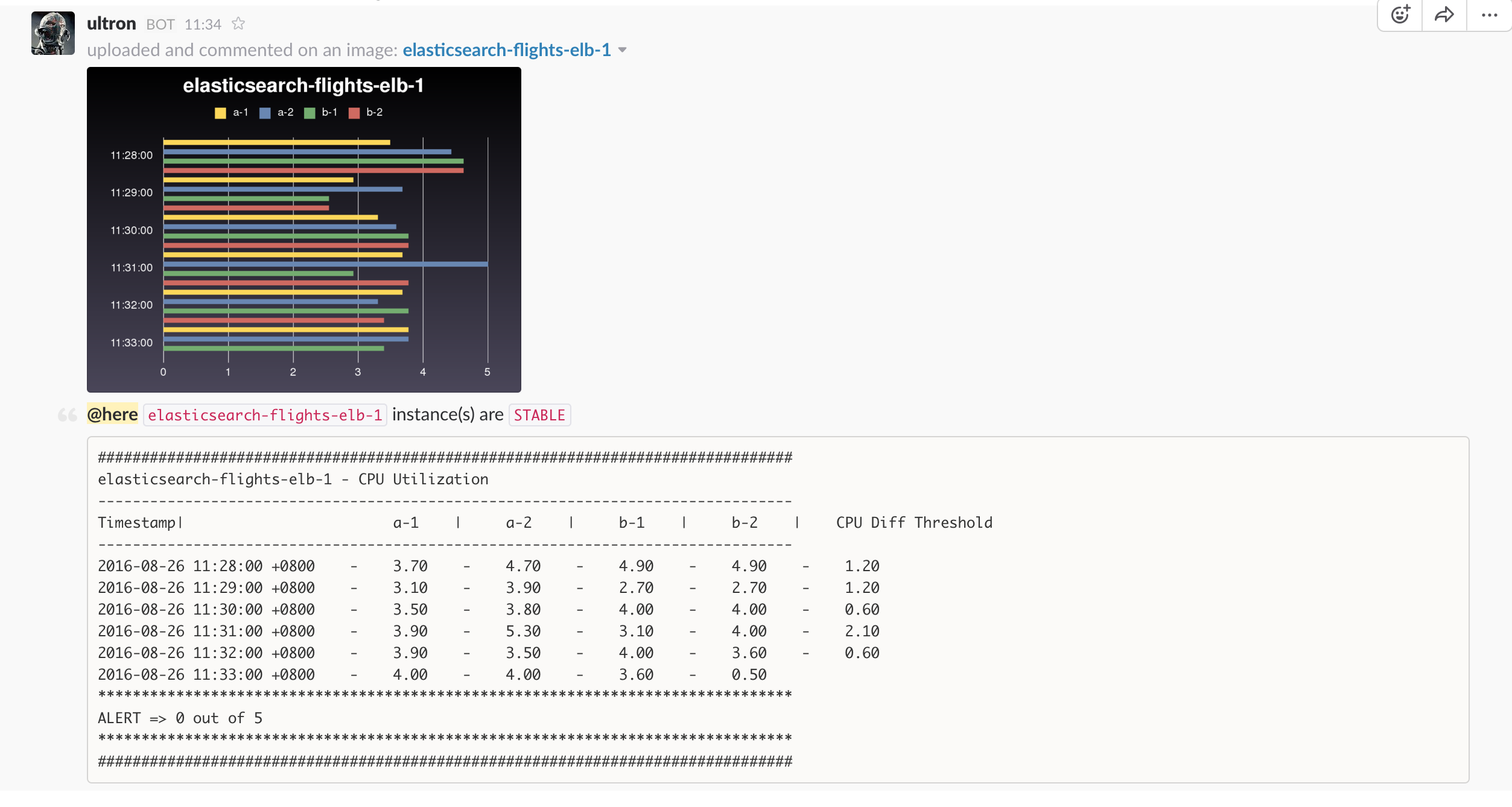The height and width of the screenshot is (807, 1512).
Task: Click the quote mark icon beside @here
Action: (x=67, y=415)
